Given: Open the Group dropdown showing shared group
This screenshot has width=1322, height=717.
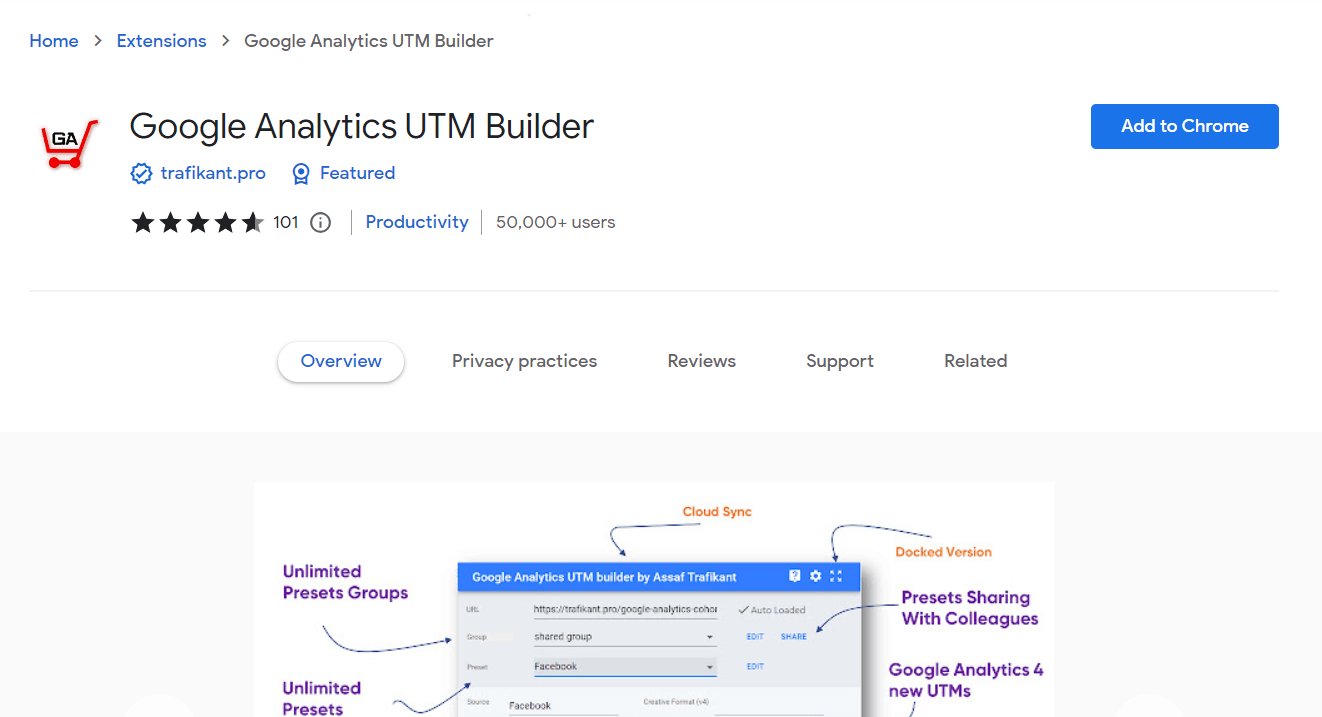Looking at the screenshot, I should tap(625, 636).
